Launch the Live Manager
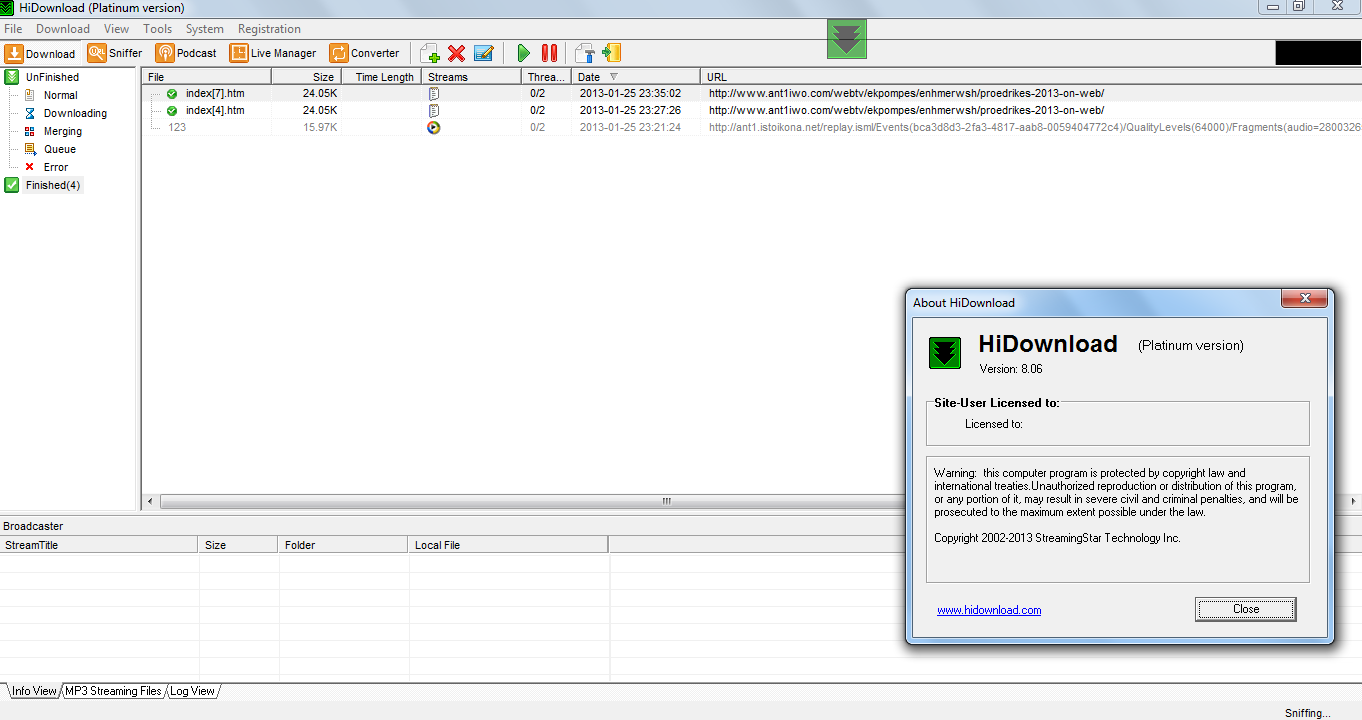The width and height of the screenshot is (1362, 720). (273, 53)
